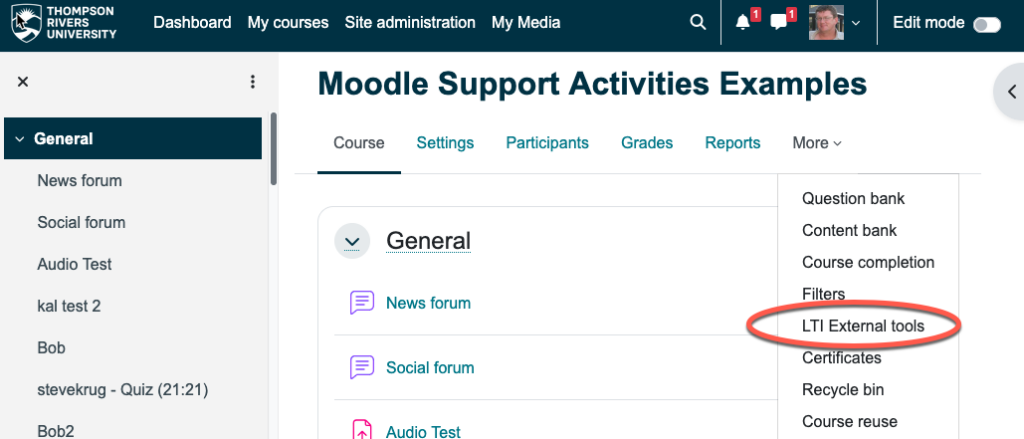Open the Grades tab

(647, 143)
